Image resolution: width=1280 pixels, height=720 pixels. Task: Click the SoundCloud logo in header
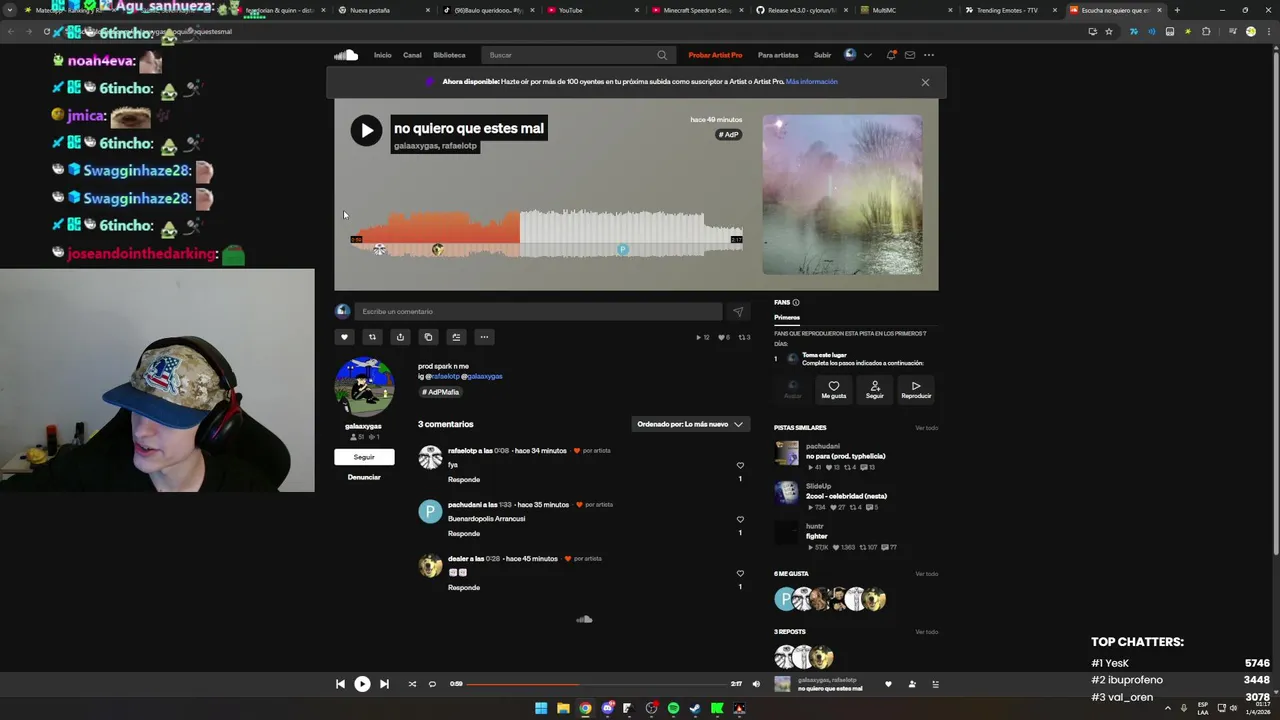click(x=346, y=55)
